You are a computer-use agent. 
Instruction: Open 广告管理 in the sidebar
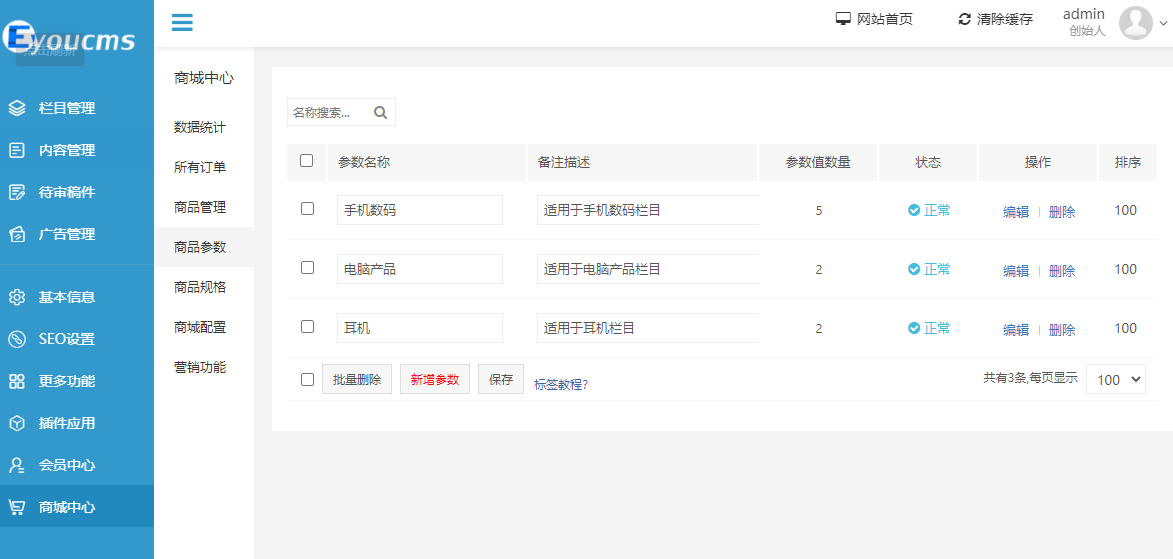(x=77, y=234)
